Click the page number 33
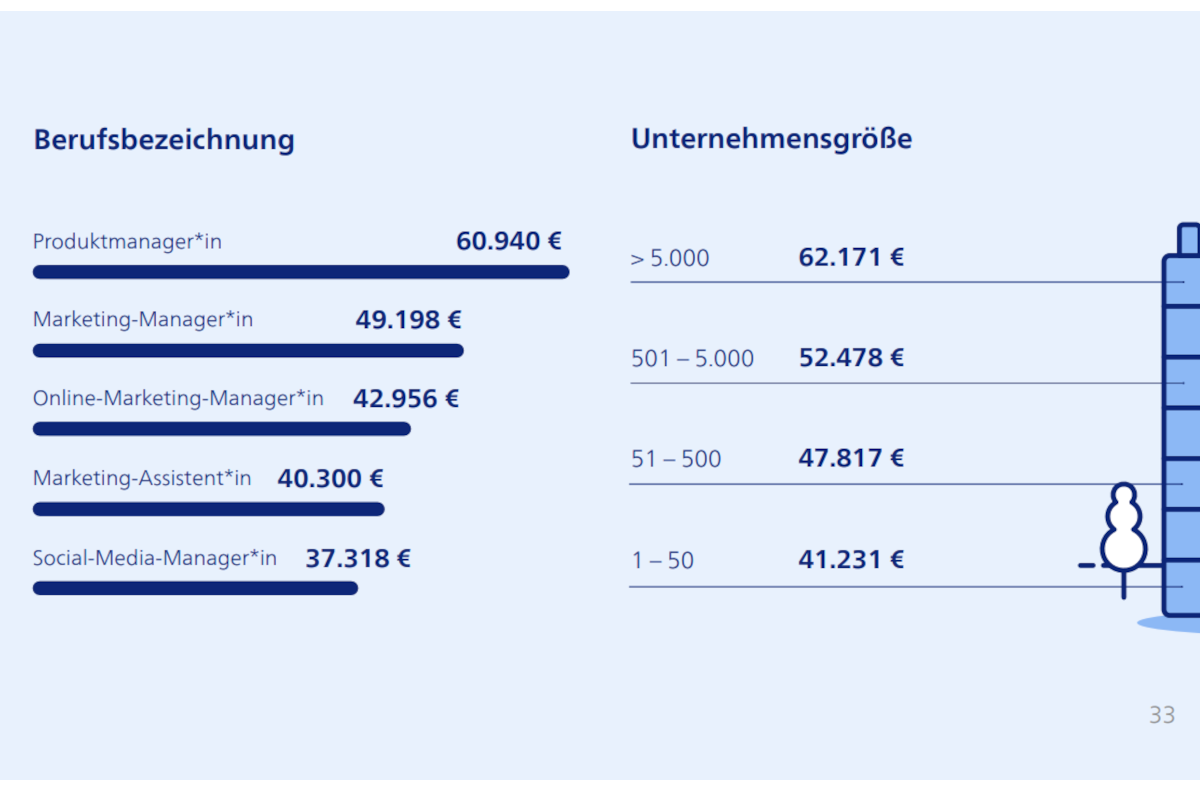 [1161, 715]
